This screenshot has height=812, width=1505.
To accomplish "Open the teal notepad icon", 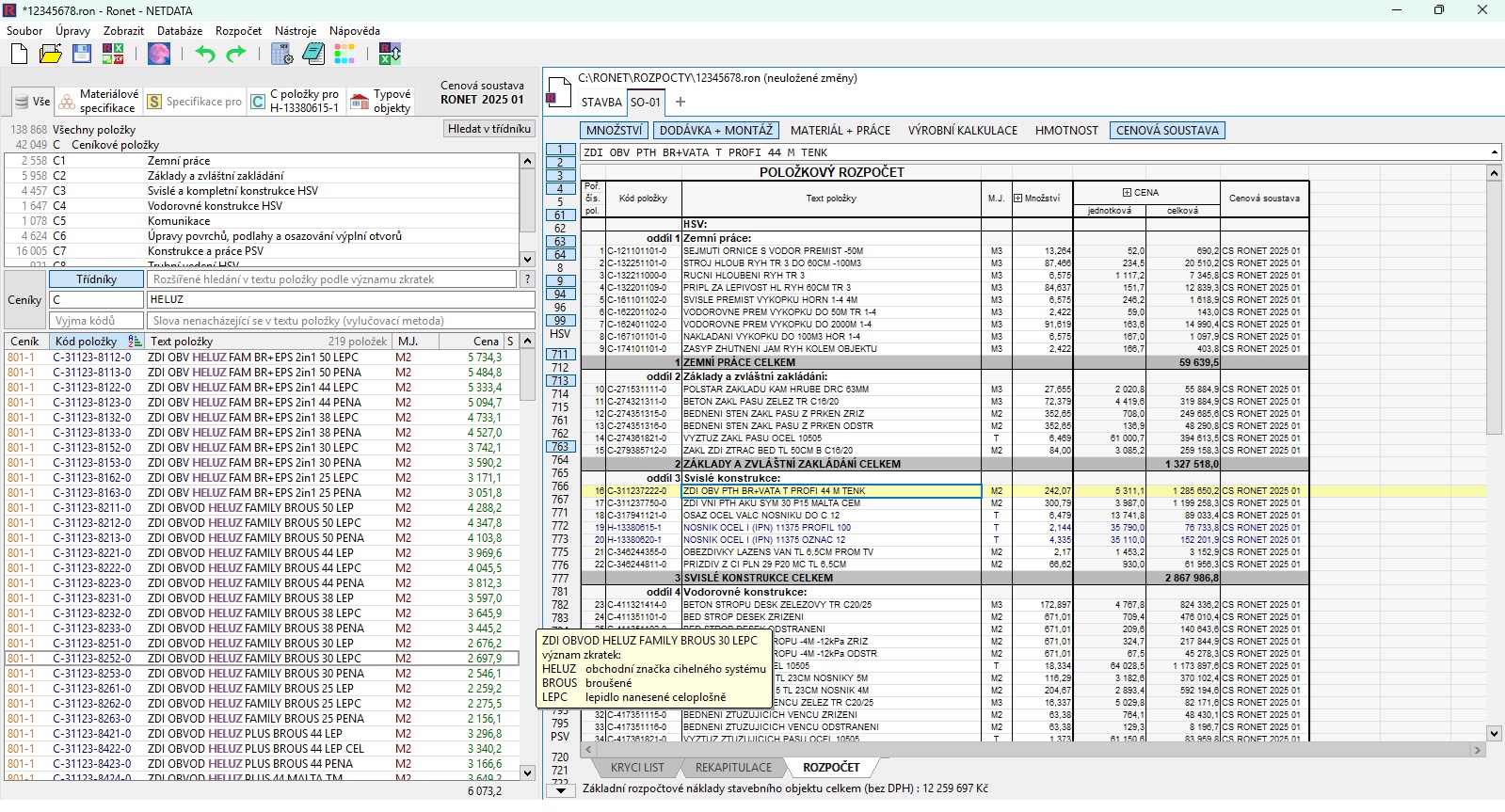I will (x=313, y=54).
